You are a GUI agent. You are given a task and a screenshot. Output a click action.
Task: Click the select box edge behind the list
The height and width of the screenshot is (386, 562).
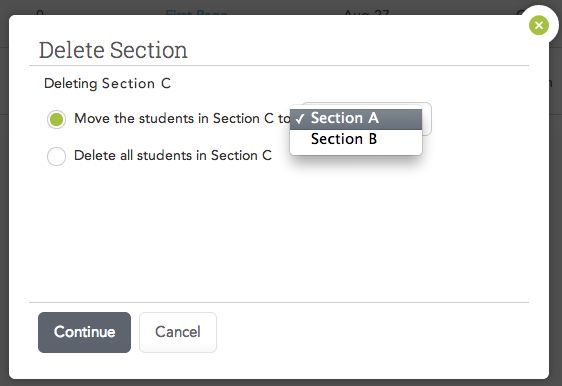point(427,119)
